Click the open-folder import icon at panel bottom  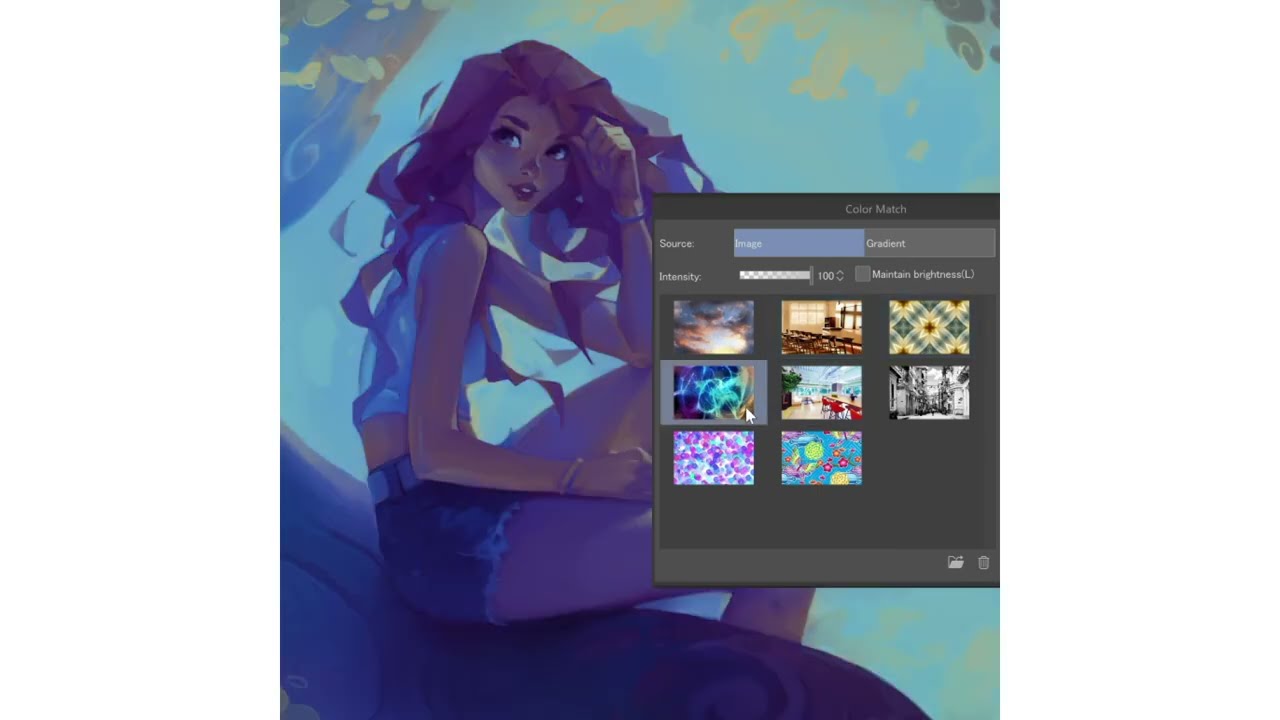[955, 563]
